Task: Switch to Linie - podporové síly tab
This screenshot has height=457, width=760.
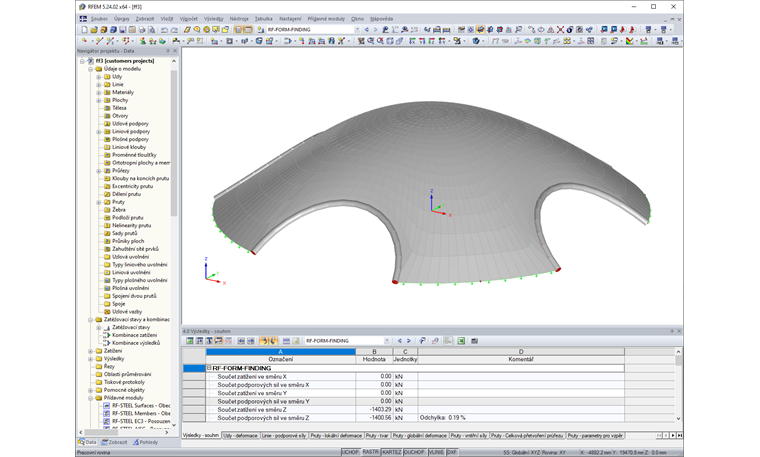Action: [284, 436]
